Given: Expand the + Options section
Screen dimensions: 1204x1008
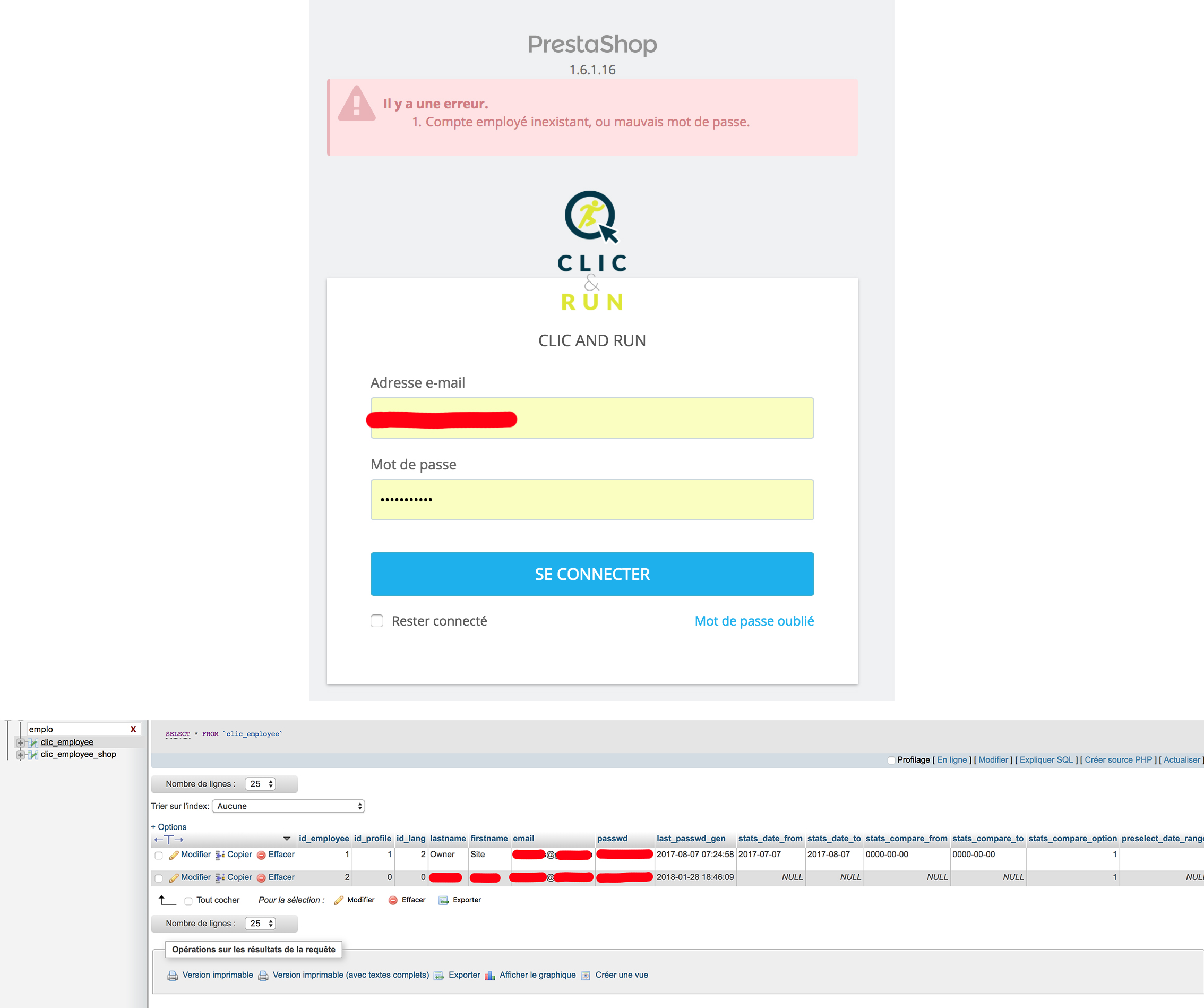Looking at the screenshot, I should click(x=169, y=827).
